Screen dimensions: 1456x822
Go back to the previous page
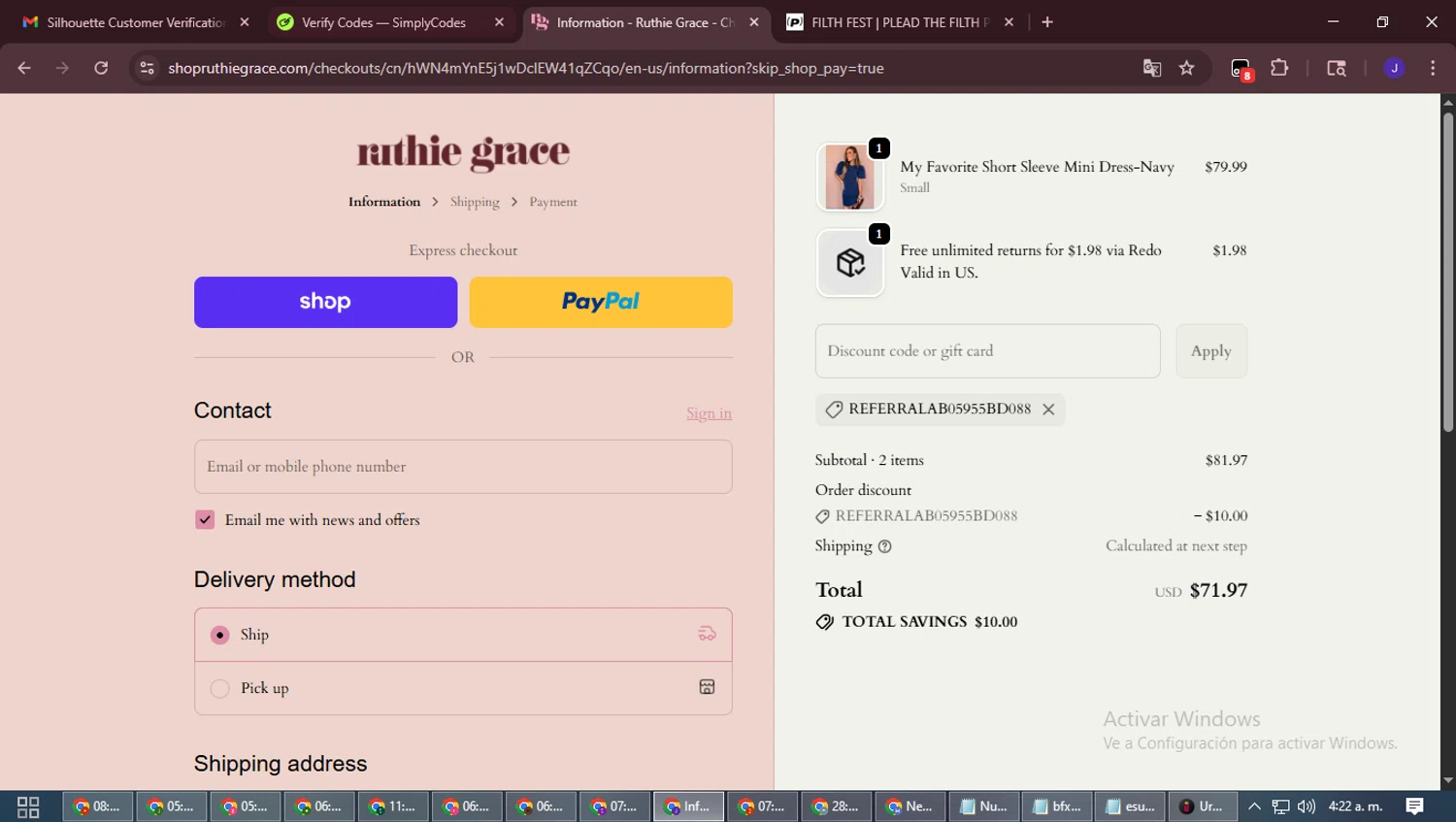24,68
